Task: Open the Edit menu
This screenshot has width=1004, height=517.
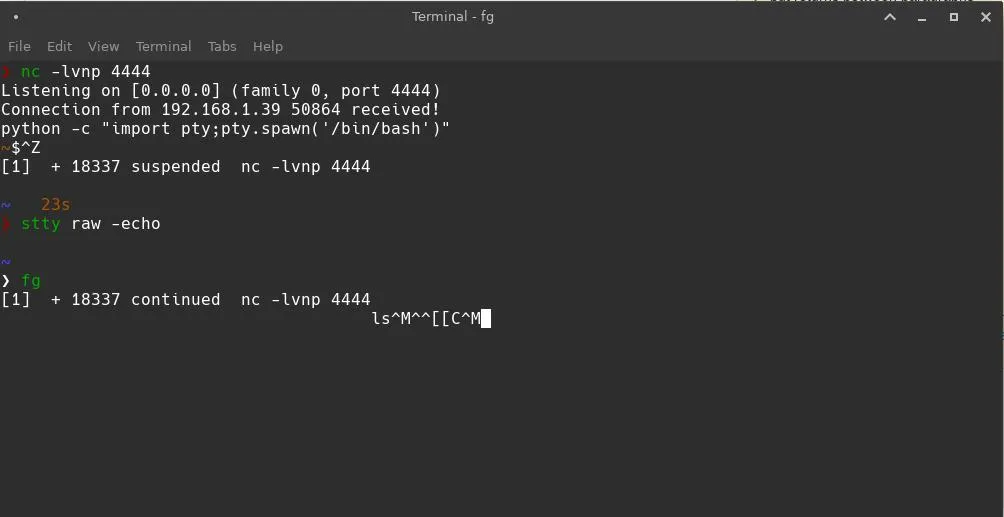Action: [59, 46]
